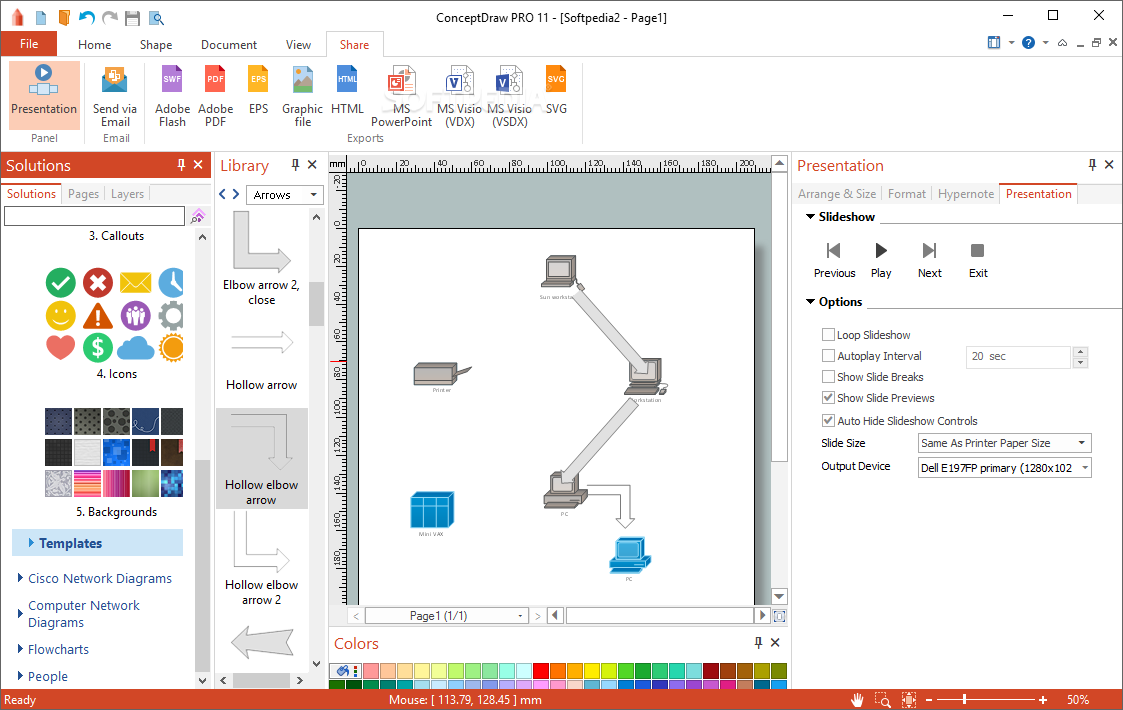The height and width of the screenshot is (710, 1123).
Task: Enable Autoplay Interval checkbox
Action: pyautogui.click(x=828, y=355)
